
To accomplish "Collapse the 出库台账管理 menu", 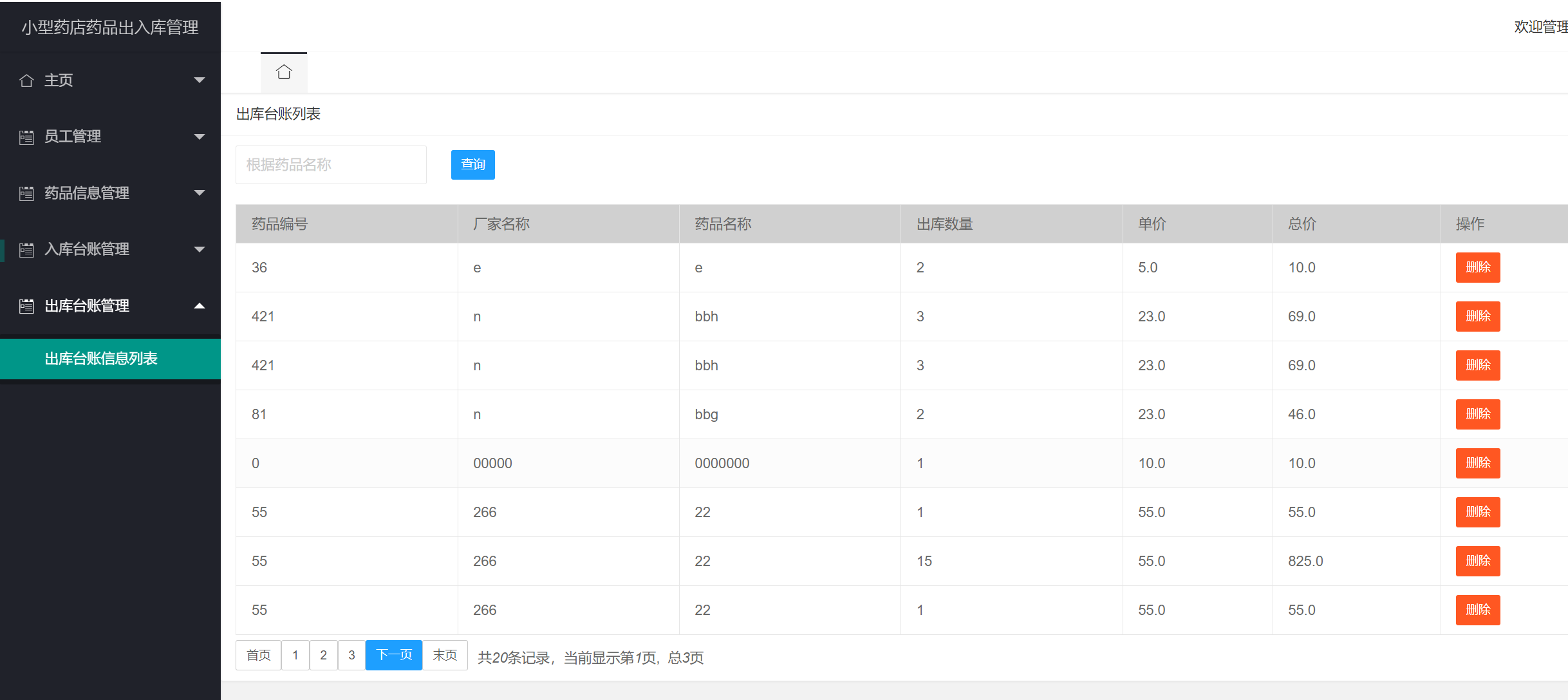I will click(x=200, y=306).
